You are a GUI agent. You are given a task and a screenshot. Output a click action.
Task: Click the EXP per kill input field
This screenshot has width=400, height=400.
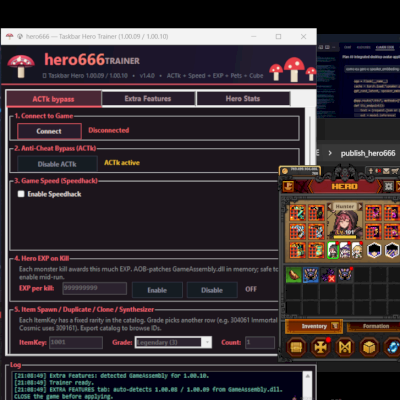94,288
